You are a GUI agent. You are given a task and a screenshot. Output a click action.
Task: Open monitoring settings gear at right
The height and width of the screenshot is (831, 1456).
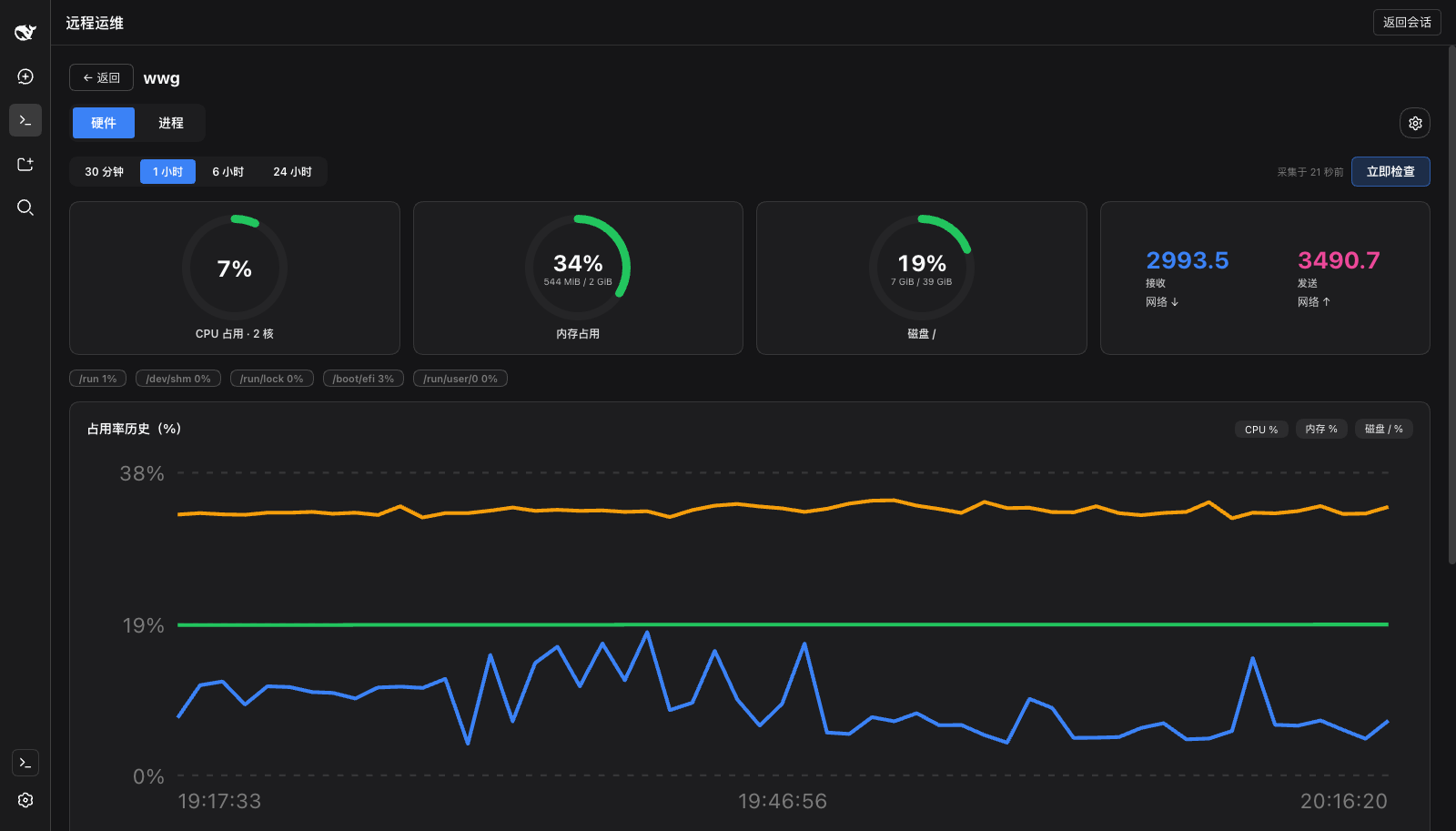[x=1415, y=123]
